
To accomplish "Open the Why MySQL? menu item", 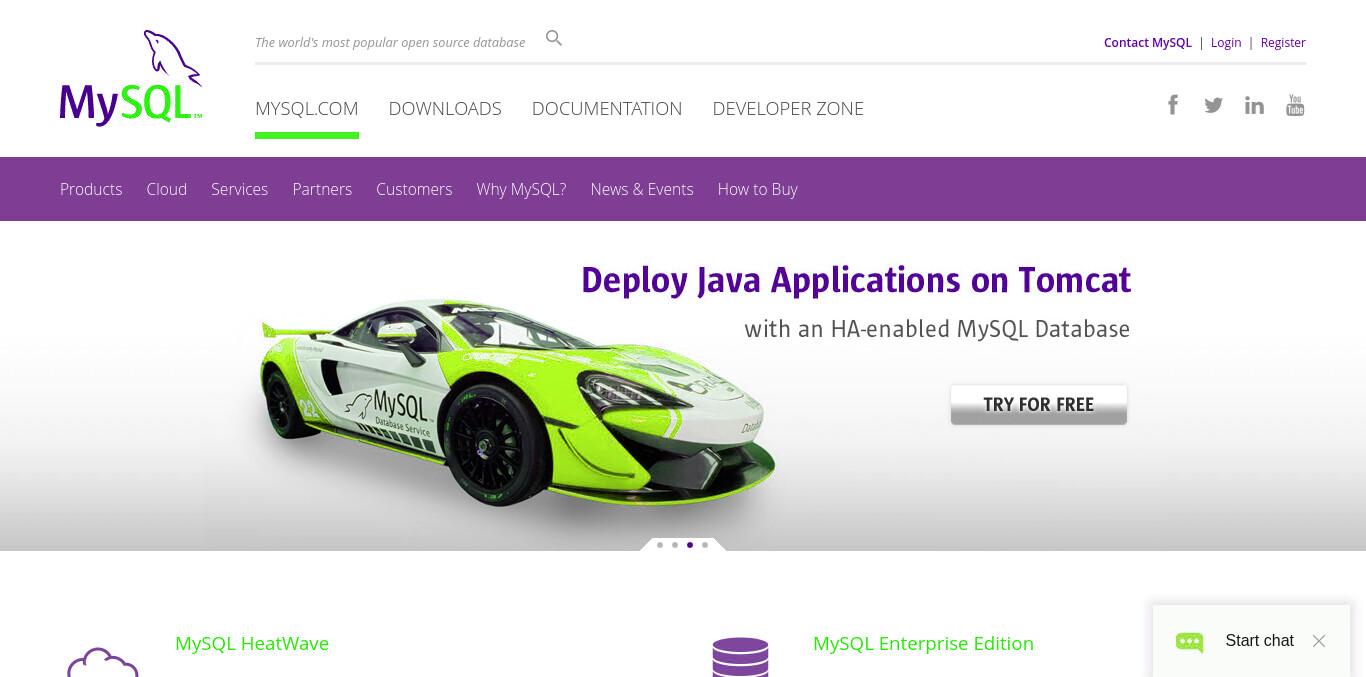I will tap(521, 189).
